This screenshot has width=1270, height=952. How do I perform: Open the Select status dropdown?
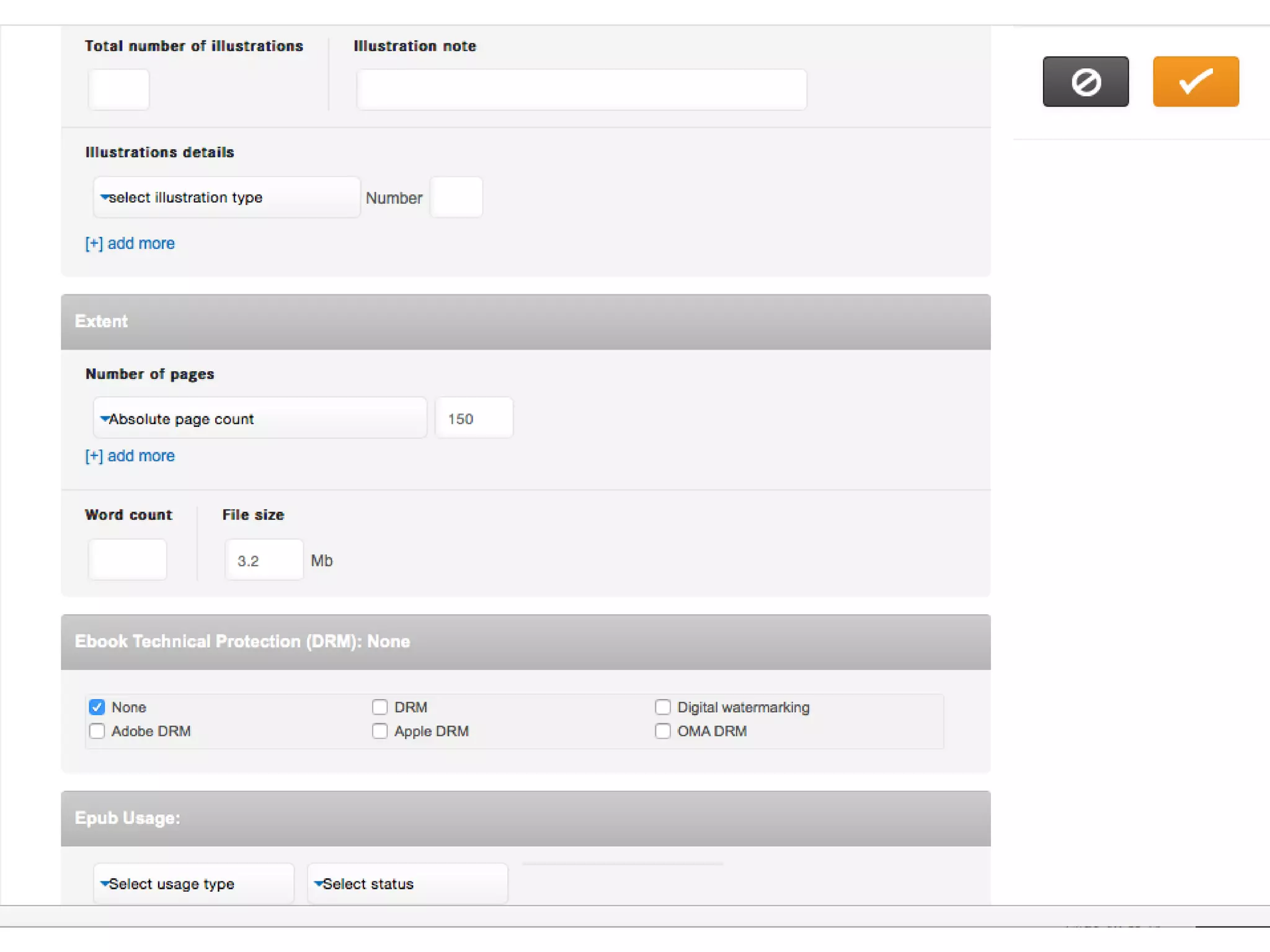[407, 884]
